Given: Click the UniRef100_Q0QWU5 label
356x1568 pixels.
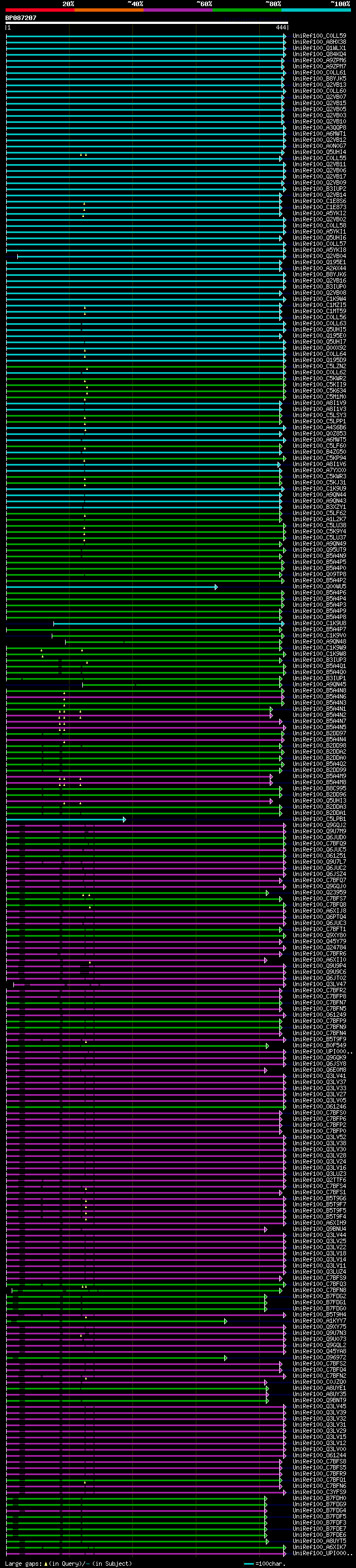Looking at the screenshot, I should (319, 587).
